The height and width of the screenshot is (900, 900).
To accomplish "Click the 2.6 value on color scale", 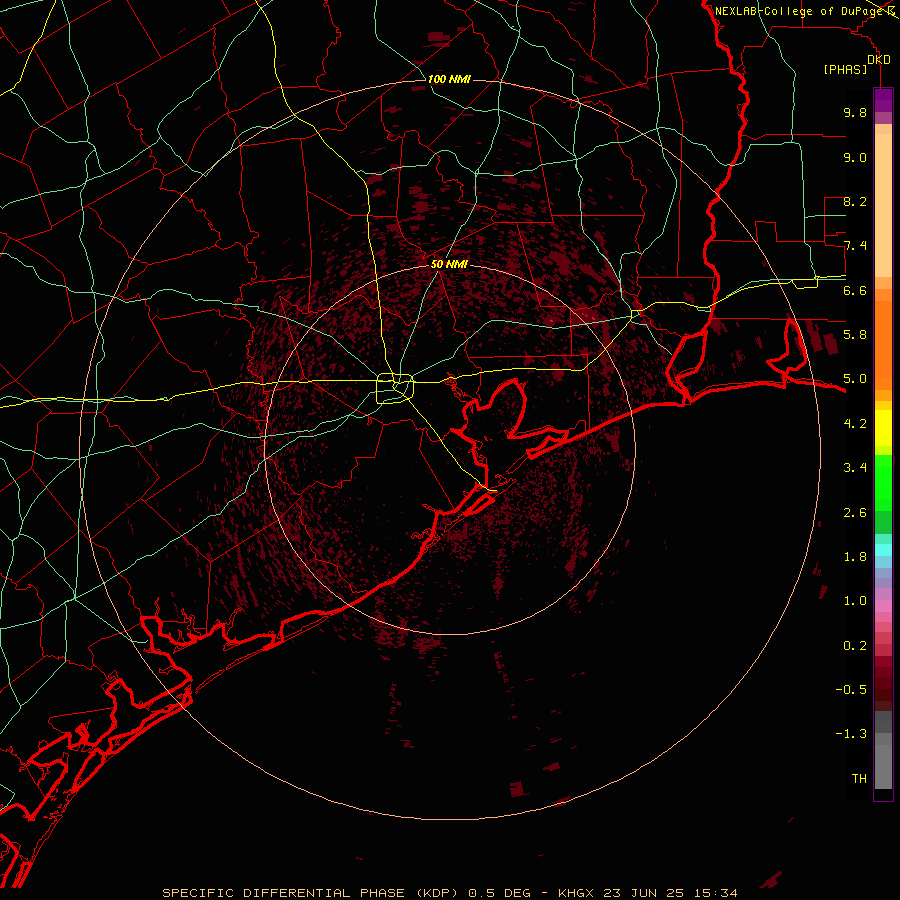I will pos(855,513).
